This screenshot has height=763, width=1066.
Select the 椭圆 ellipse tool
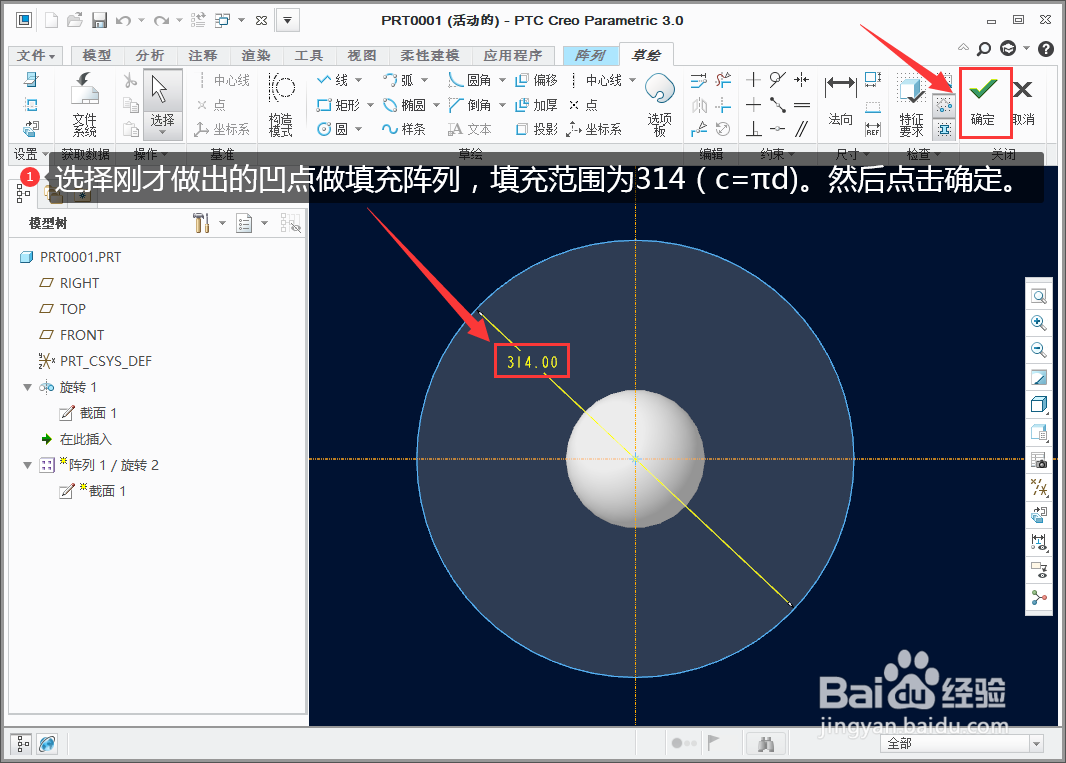click(x=404, y=105)
